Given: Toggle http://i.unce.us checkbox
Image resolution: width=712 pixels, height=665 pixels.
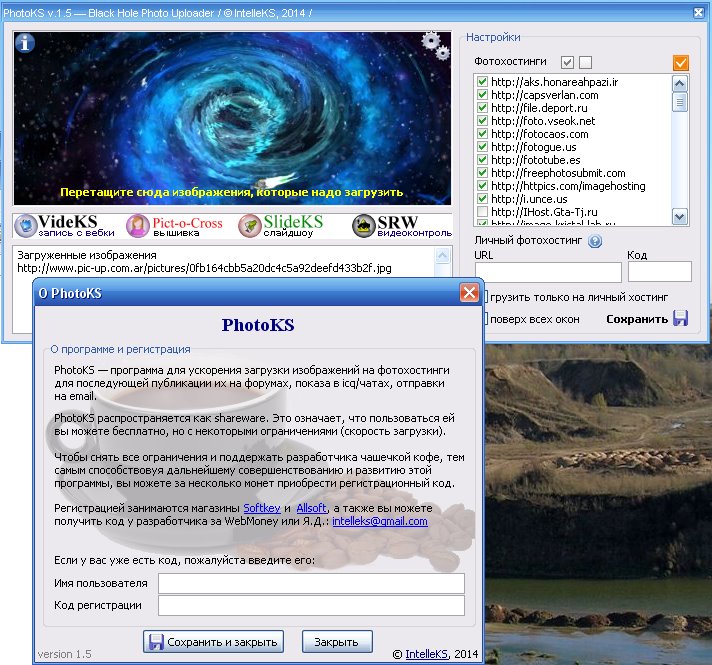Looking at the screenshot, I should tap(482, 199).
